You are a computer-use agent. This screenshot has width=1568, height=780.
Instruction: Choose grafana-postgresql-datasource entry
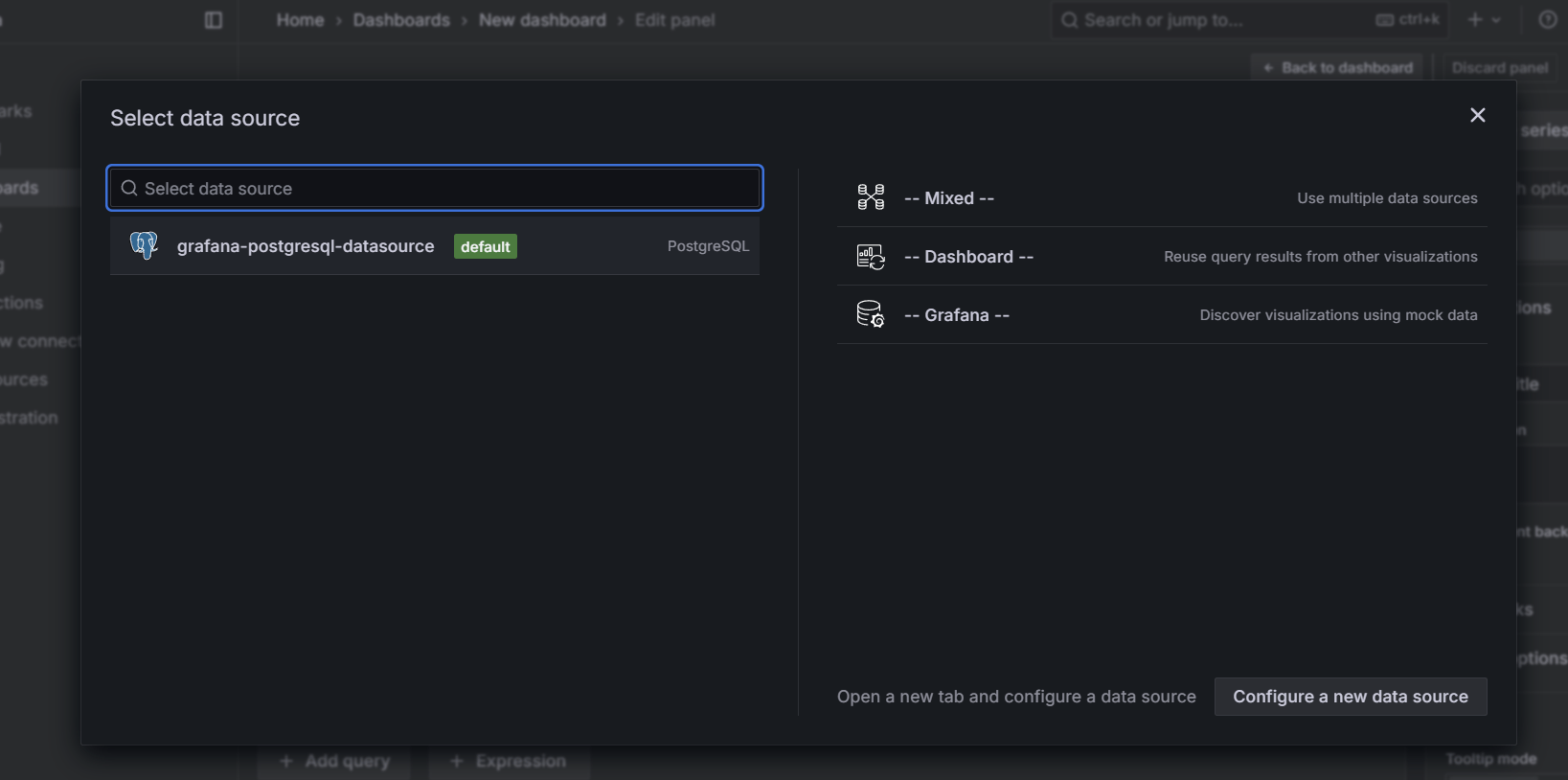tap(435, 246)
